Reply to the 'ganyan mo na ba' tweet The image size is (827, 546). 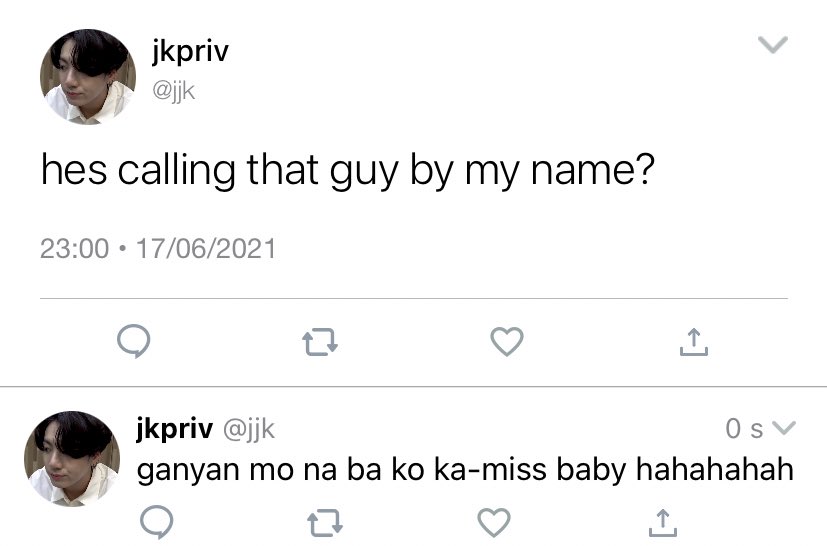[x=157, y=522]
